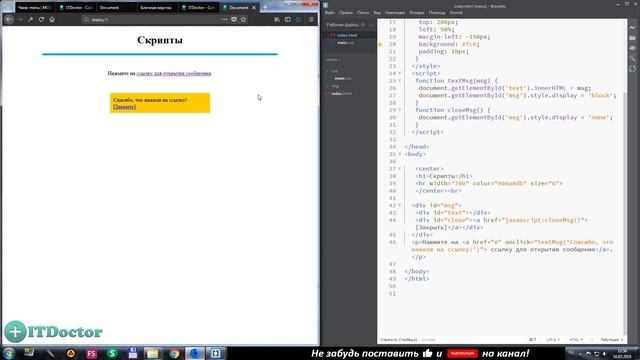Screen dimensions: 640x360
Task: Open the Правка menu in Brackets
Action: click(x=346, y=13)
